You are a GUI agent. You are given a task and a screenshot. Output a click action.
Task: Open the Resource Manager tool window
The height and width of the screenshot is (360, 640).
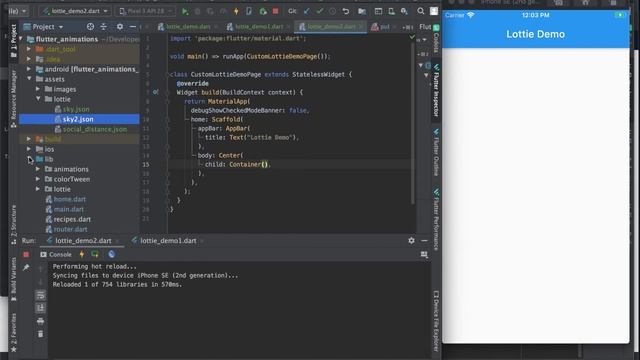[x=13, y=98]
